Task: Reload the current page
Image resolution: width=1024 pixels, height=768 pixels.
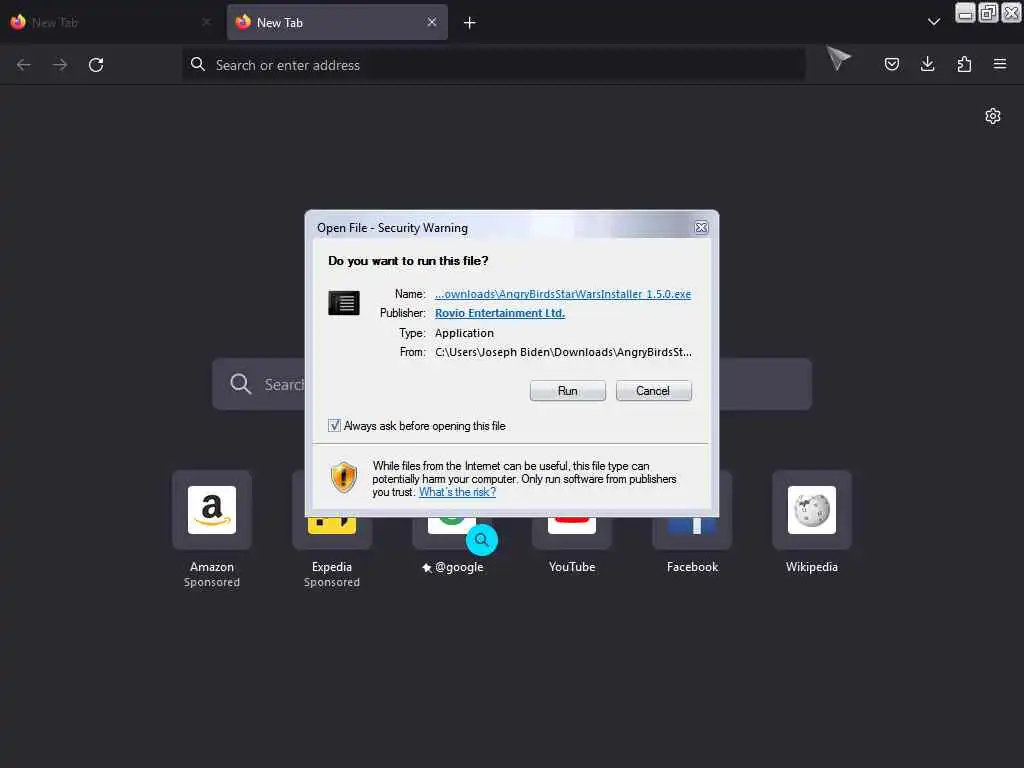Action: click(x=96, y=65)
